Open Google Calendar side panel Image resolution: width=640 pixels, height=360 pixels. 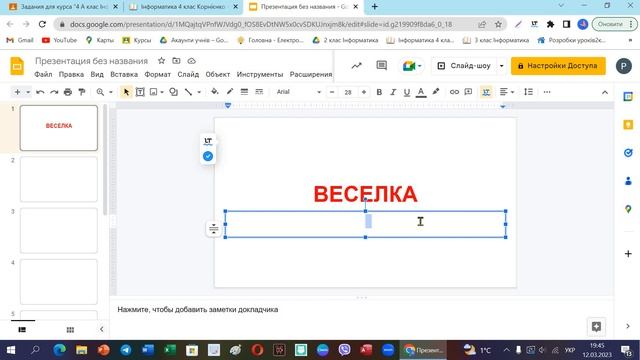tap(628, 97)
